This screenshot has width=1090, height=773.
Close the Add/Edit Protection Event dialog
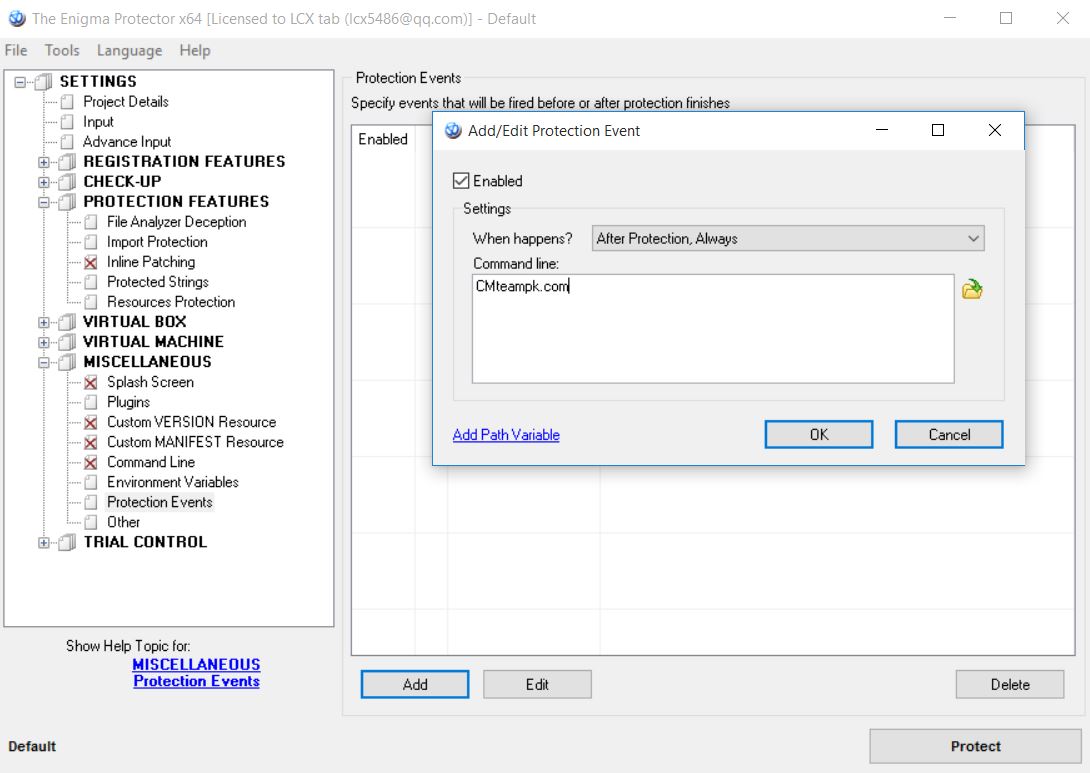(x=995, y=130)
